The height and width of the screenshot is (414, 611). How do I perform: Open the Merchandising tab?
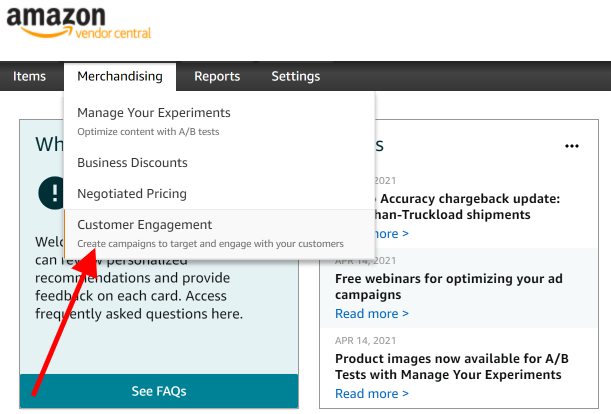(x=120, y=76)
